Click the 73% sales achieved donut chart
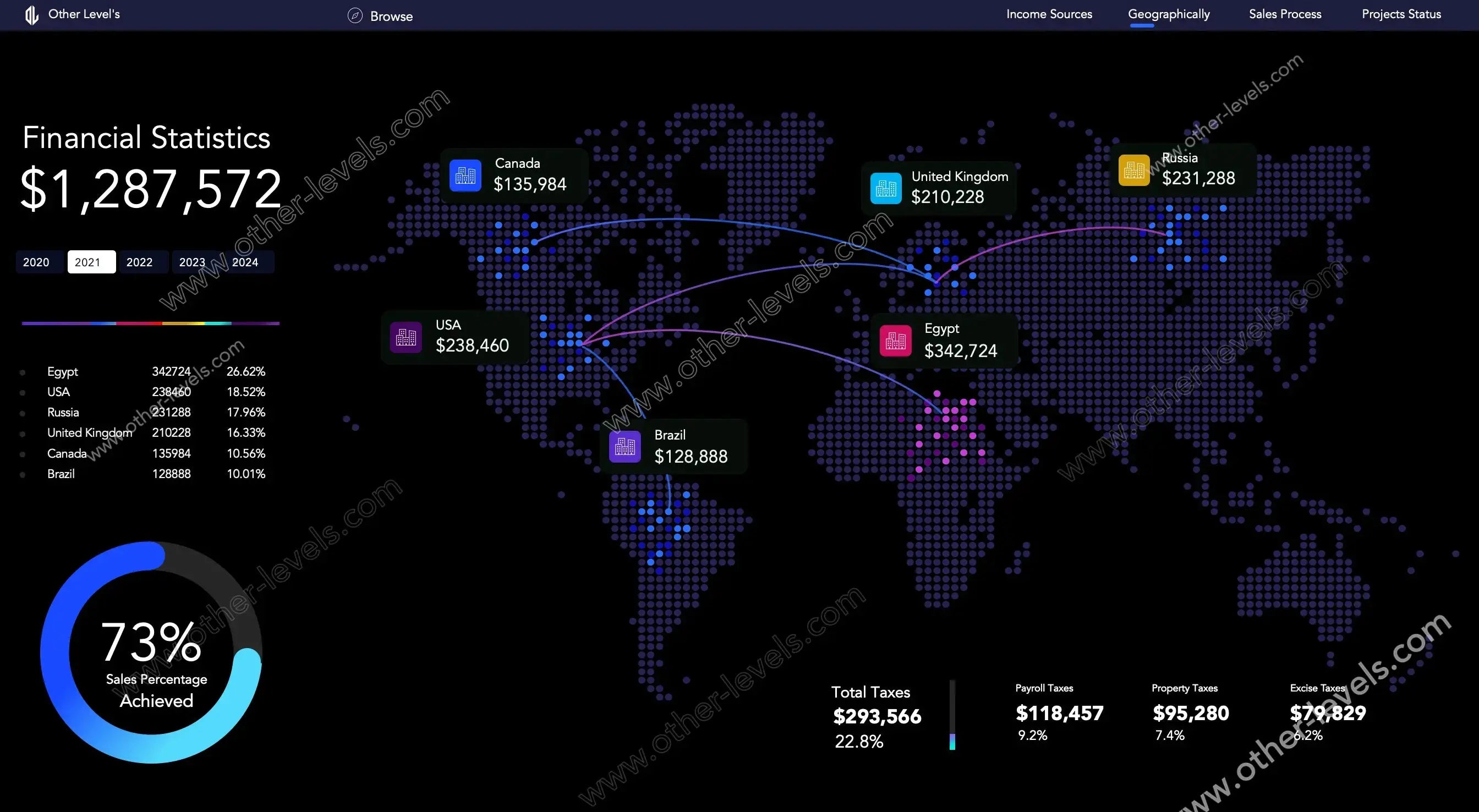The height and width of the screenshot is (812, 1479). tap(151, 652)
